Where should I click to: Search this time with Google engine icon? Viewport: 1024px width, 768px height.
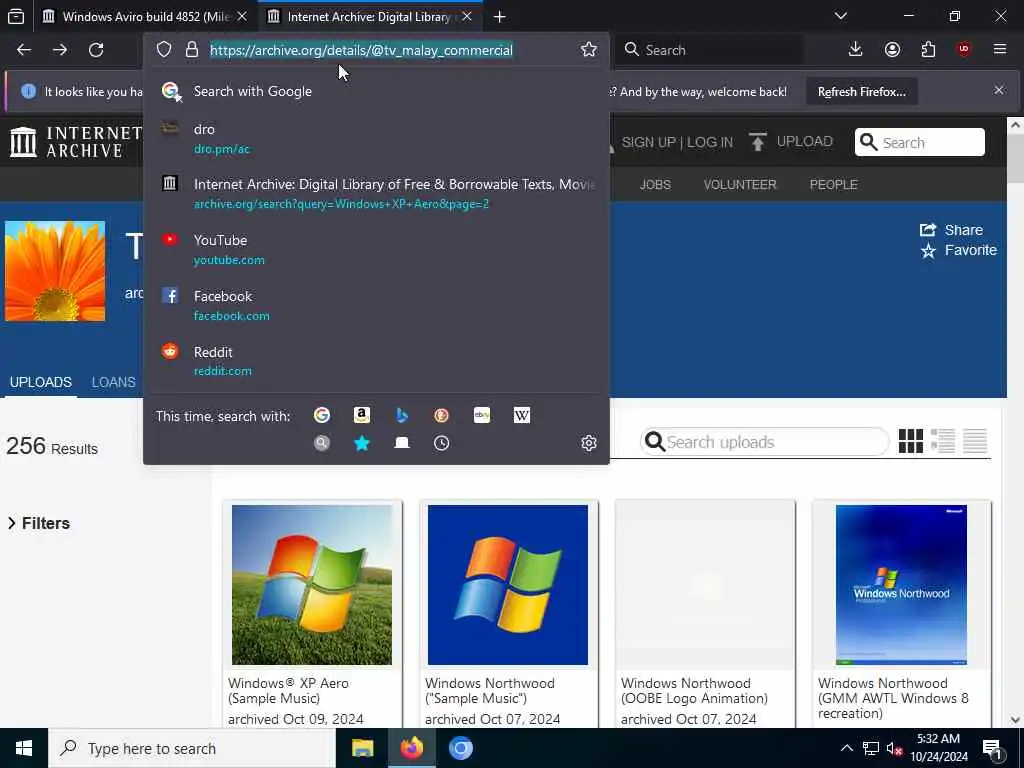tap(322, 415)
